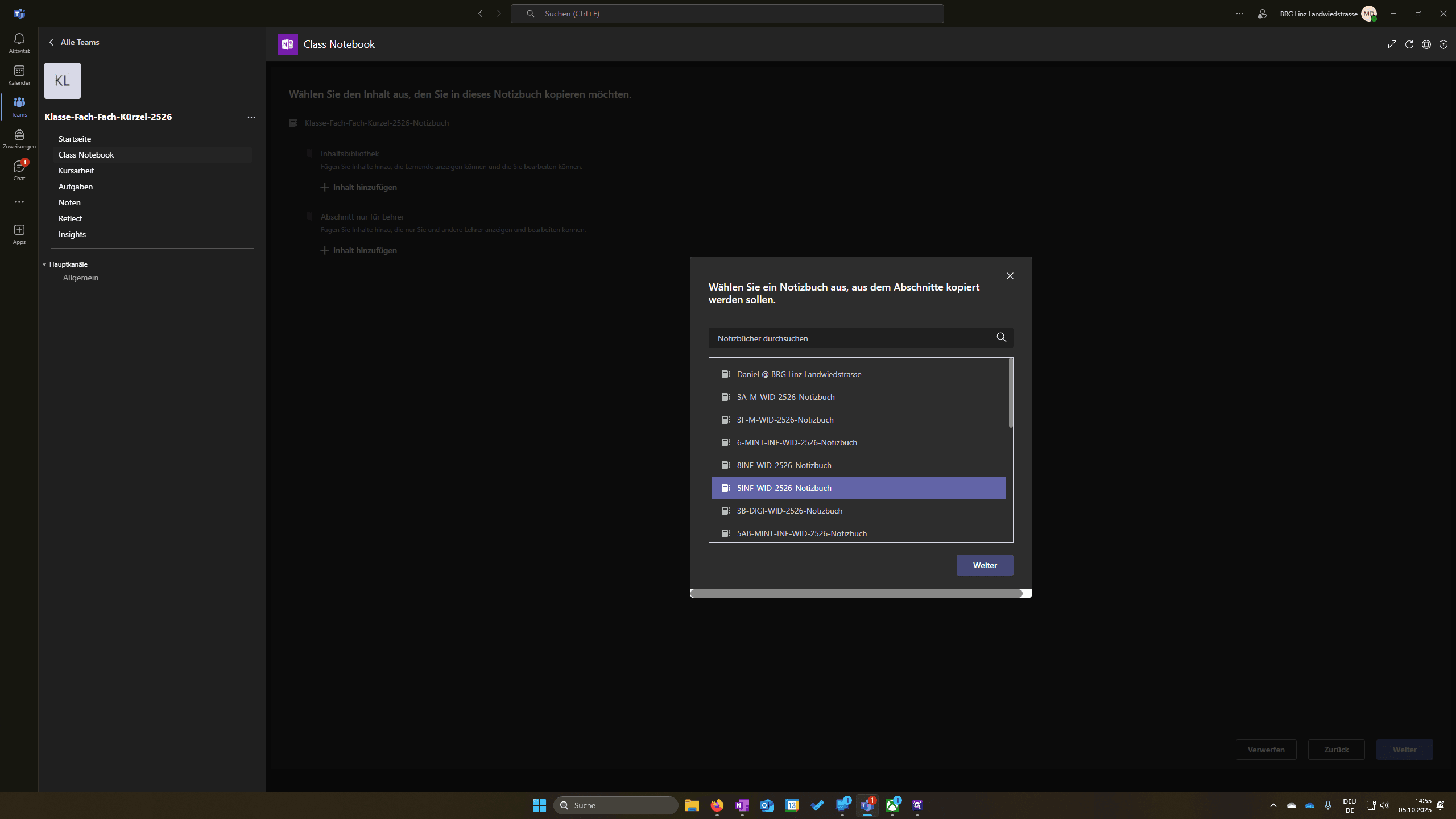Click the search magnifier in notebook dialog
The width and height of the screenshot is (1456, 819).
(x=1001, y=338)
